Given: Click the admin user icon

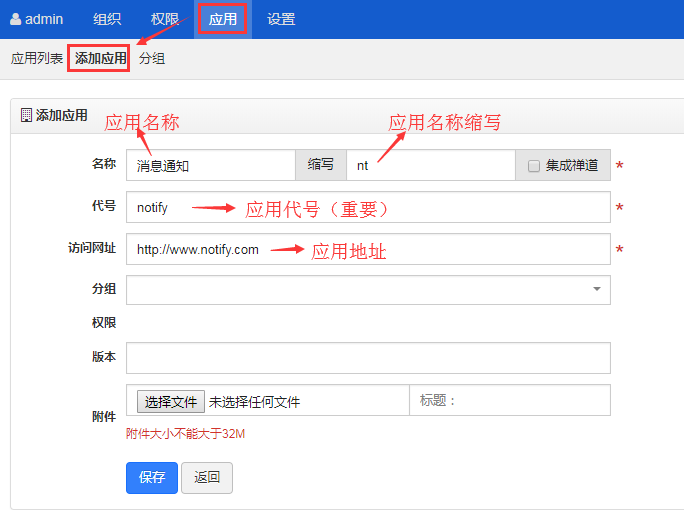Looking at the screenshot, I should (15, 19).
